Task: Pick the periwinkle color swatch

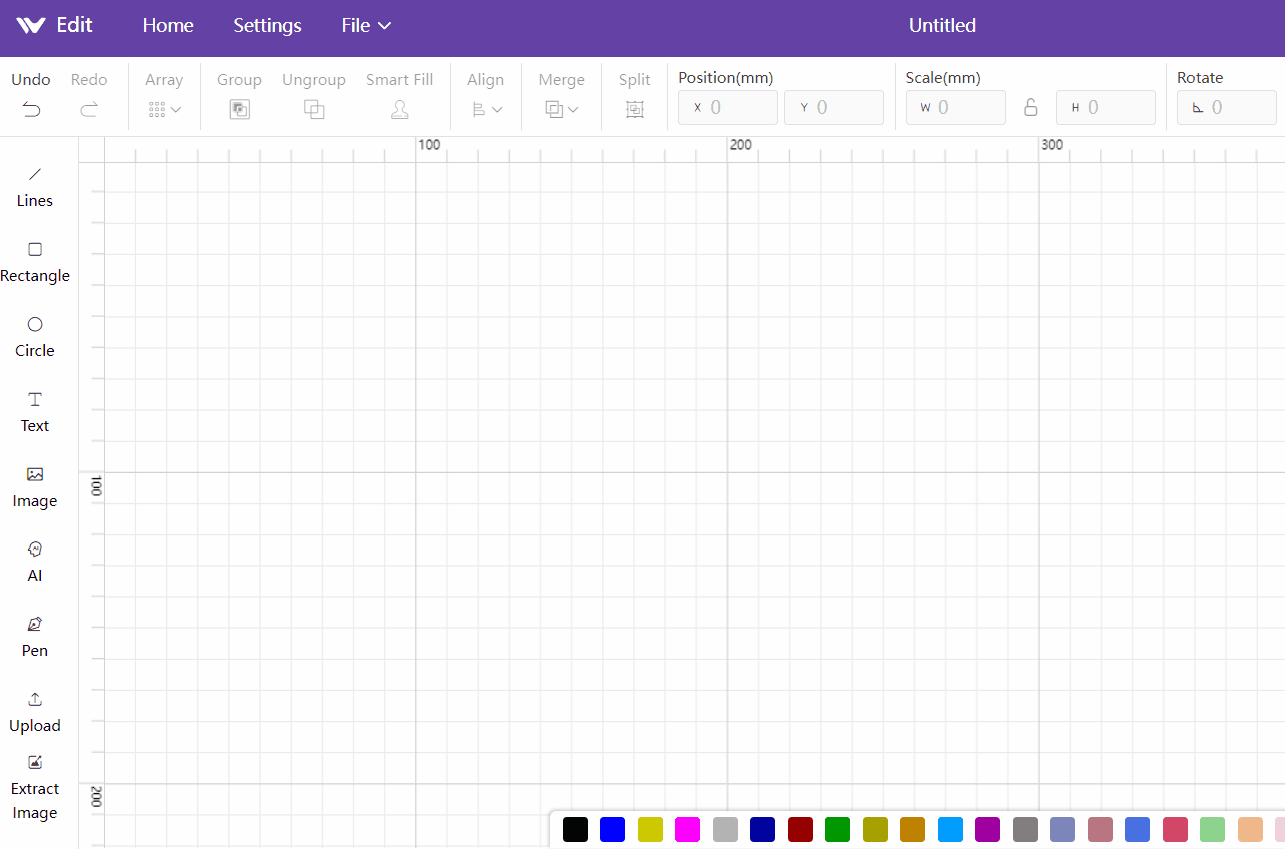Action: [x=1062, y=829]
